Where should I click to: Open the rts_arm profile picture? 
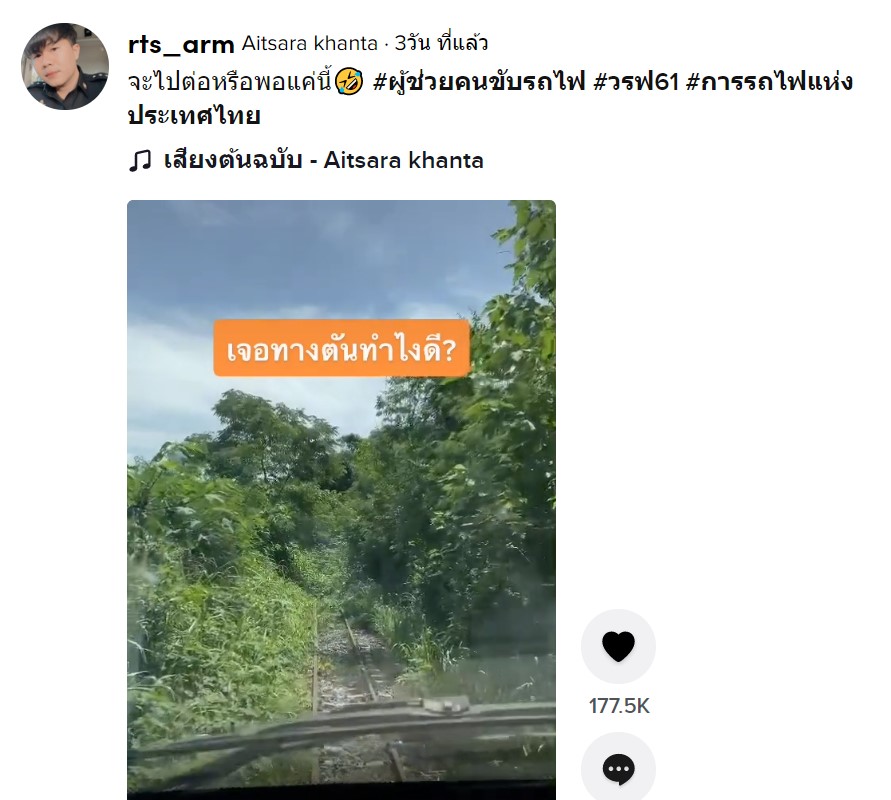65,66
